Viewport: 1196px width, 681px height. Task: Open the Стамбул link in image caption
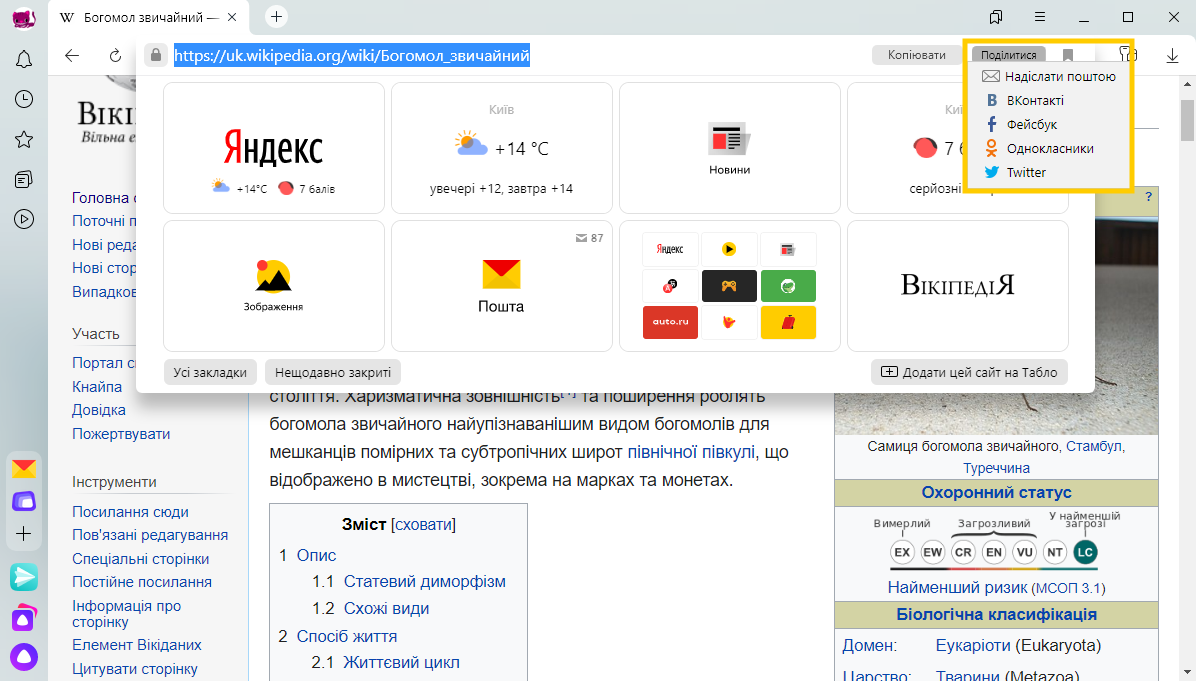pyautogui.click(x=1094, y=446)
